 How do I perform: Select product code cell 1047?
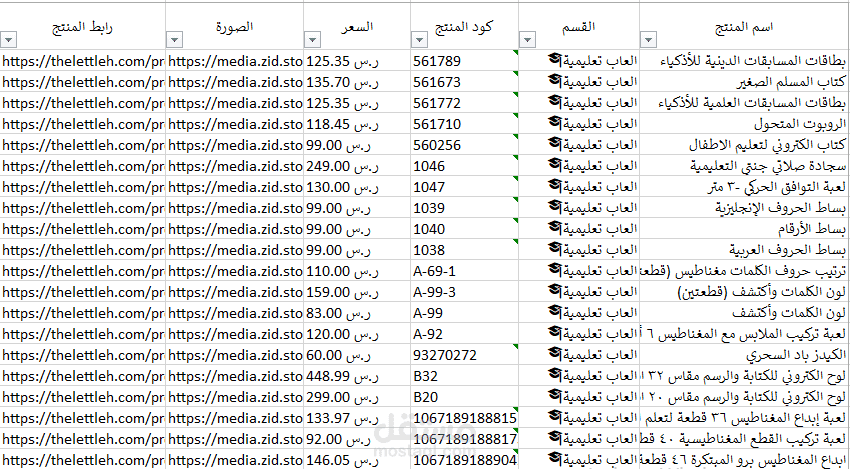[x=465, y=187]
